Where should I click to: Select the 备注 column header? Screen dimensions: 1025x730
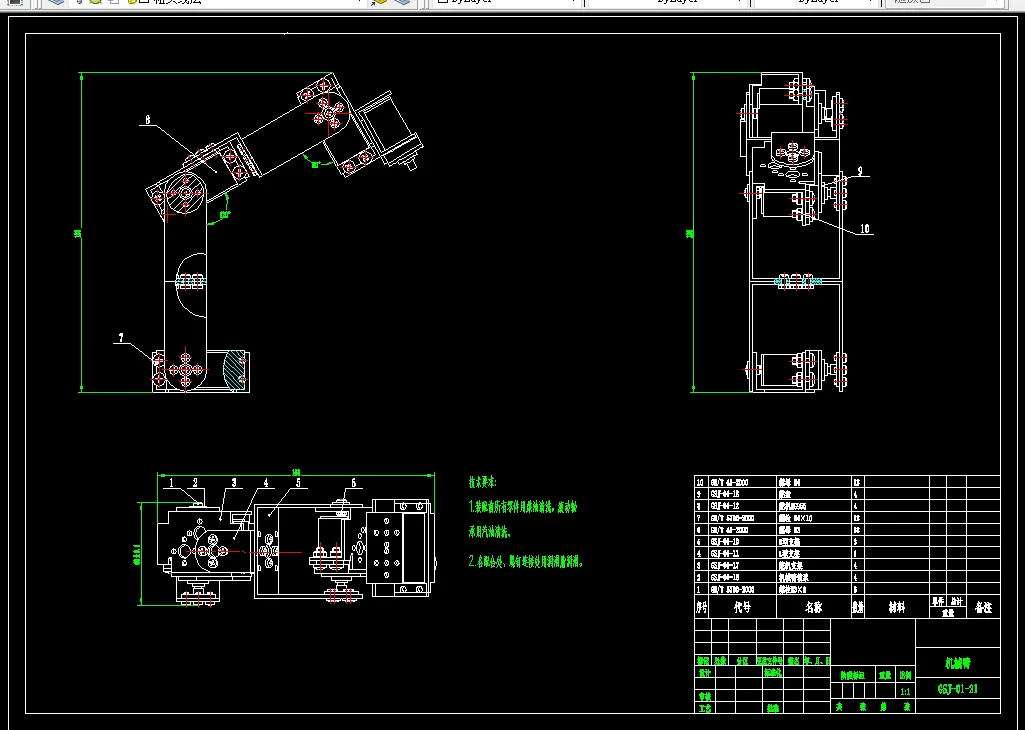click(x=983, y=607)
